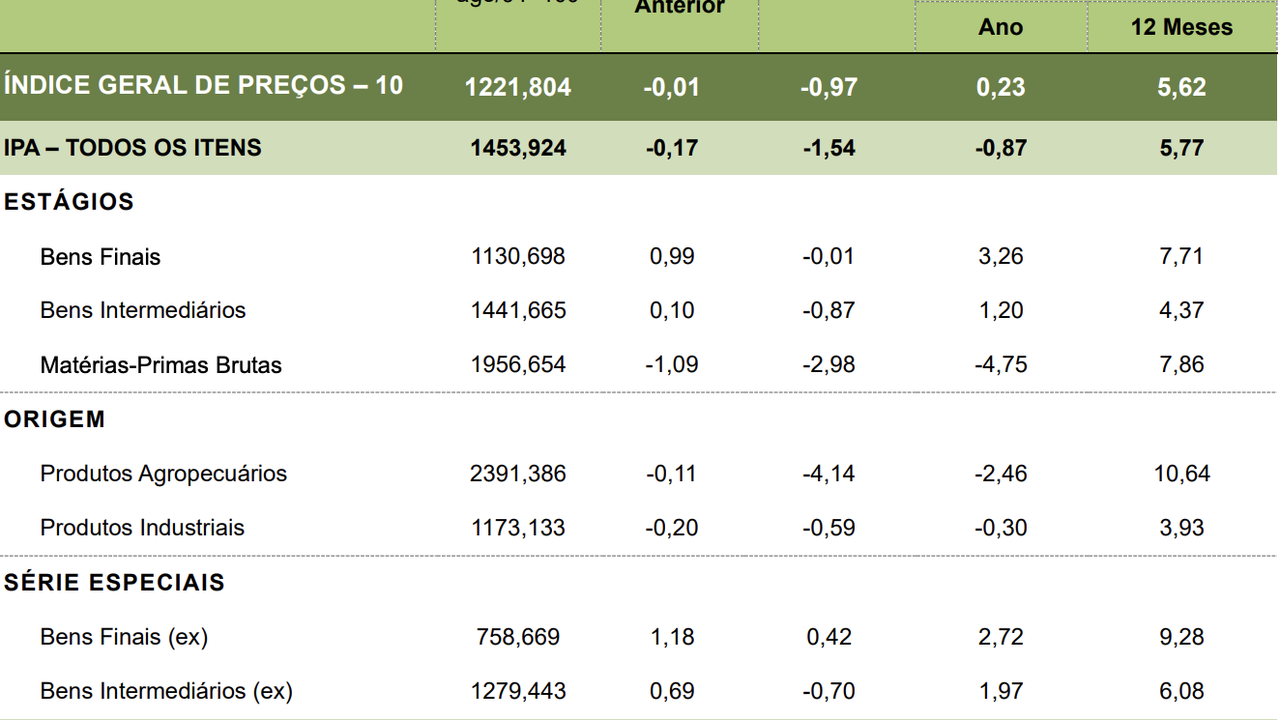Select the Bens Finais (ex) row label

tap(124, 637)
